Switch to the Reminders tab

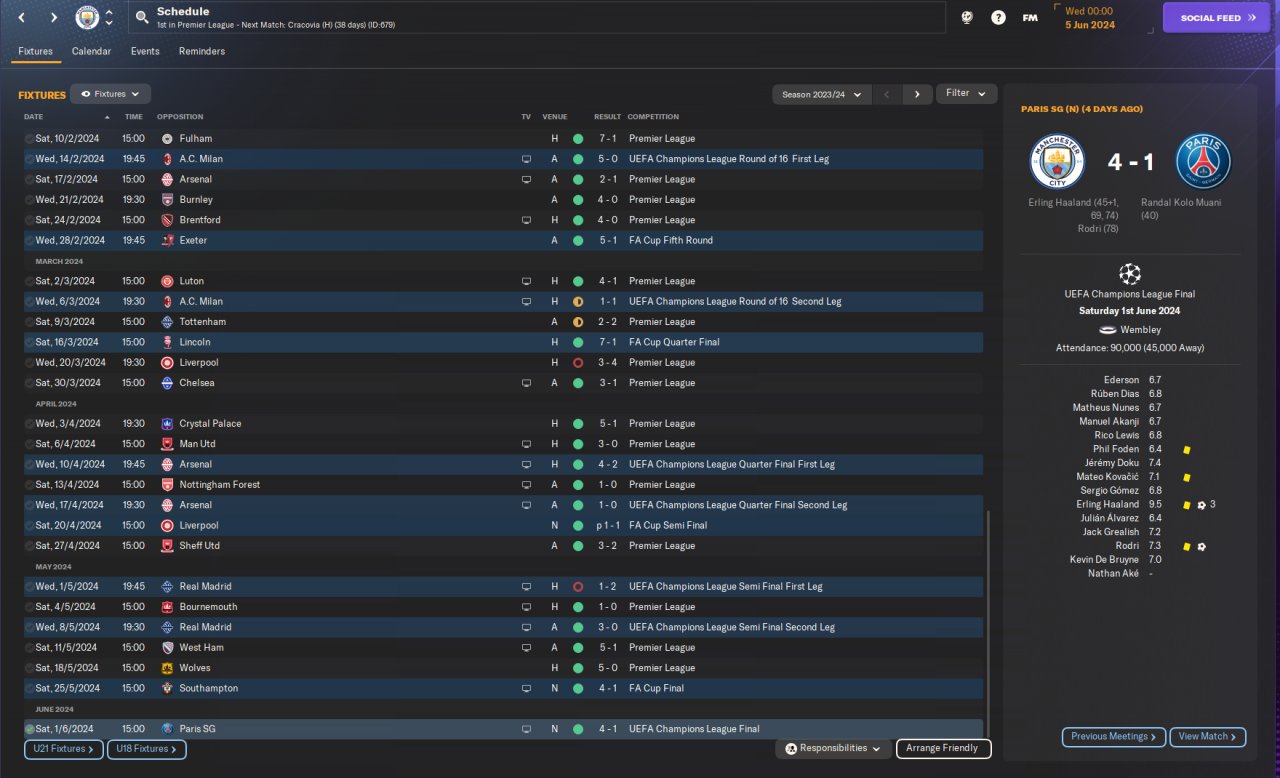[202, 52]
